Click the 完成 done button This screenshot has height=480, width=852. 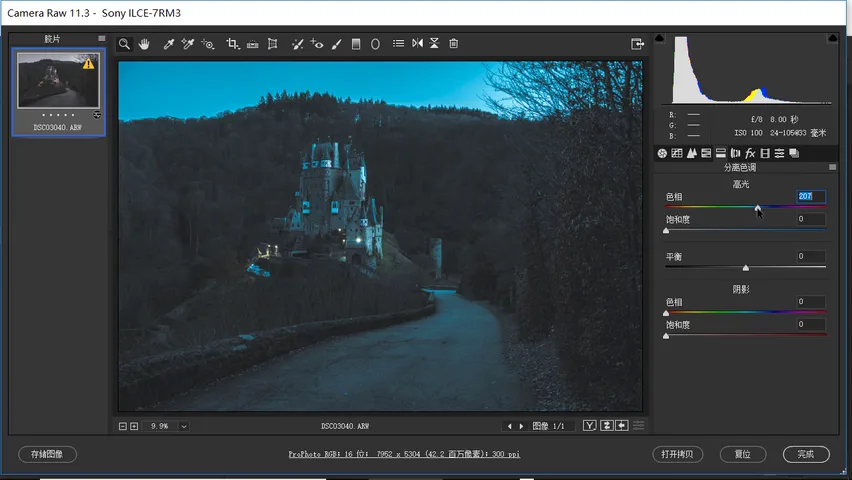pos(806,454)
